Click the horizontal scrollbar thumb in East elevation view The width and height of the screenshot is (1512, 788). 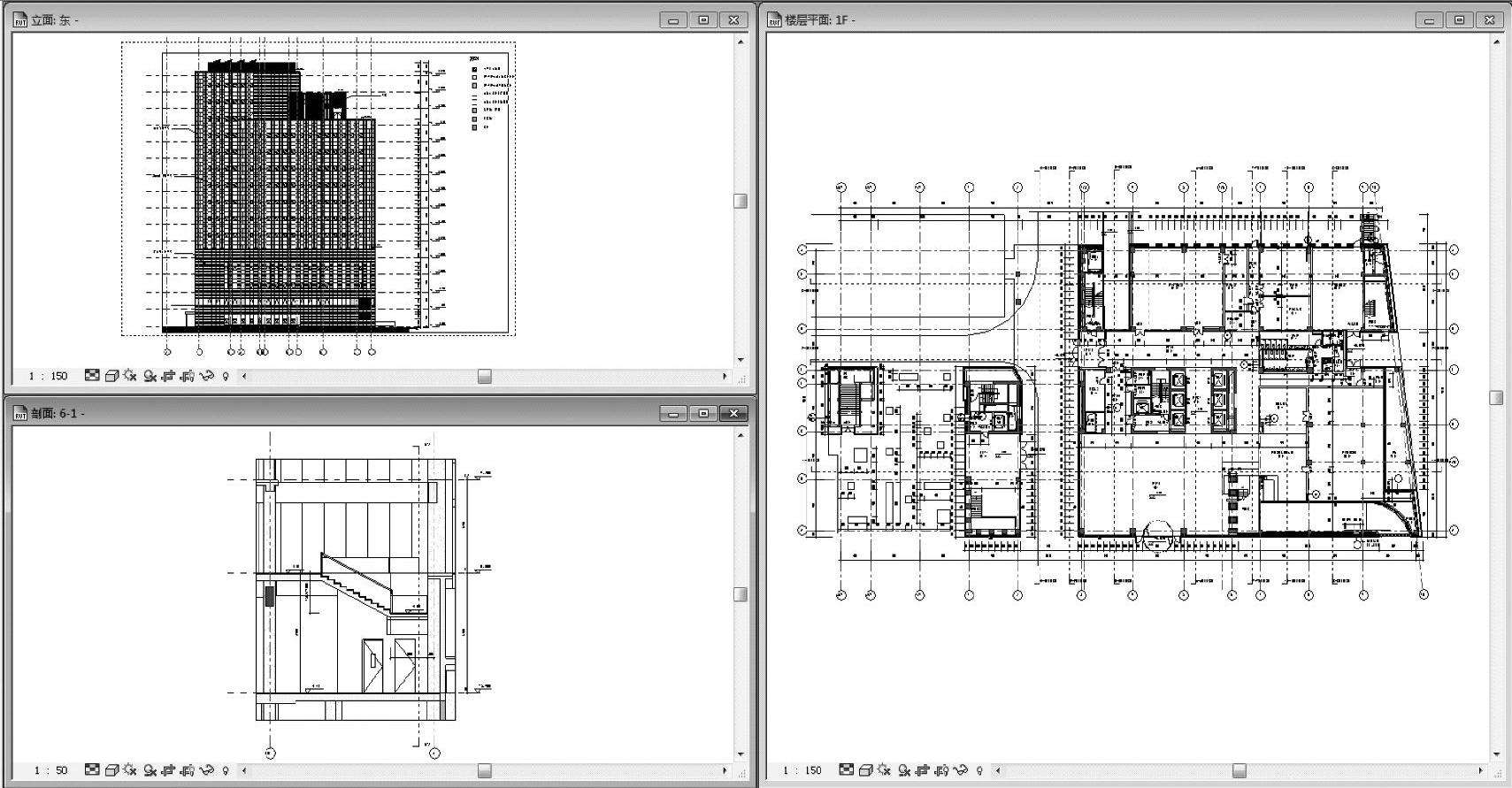(485, 376)
